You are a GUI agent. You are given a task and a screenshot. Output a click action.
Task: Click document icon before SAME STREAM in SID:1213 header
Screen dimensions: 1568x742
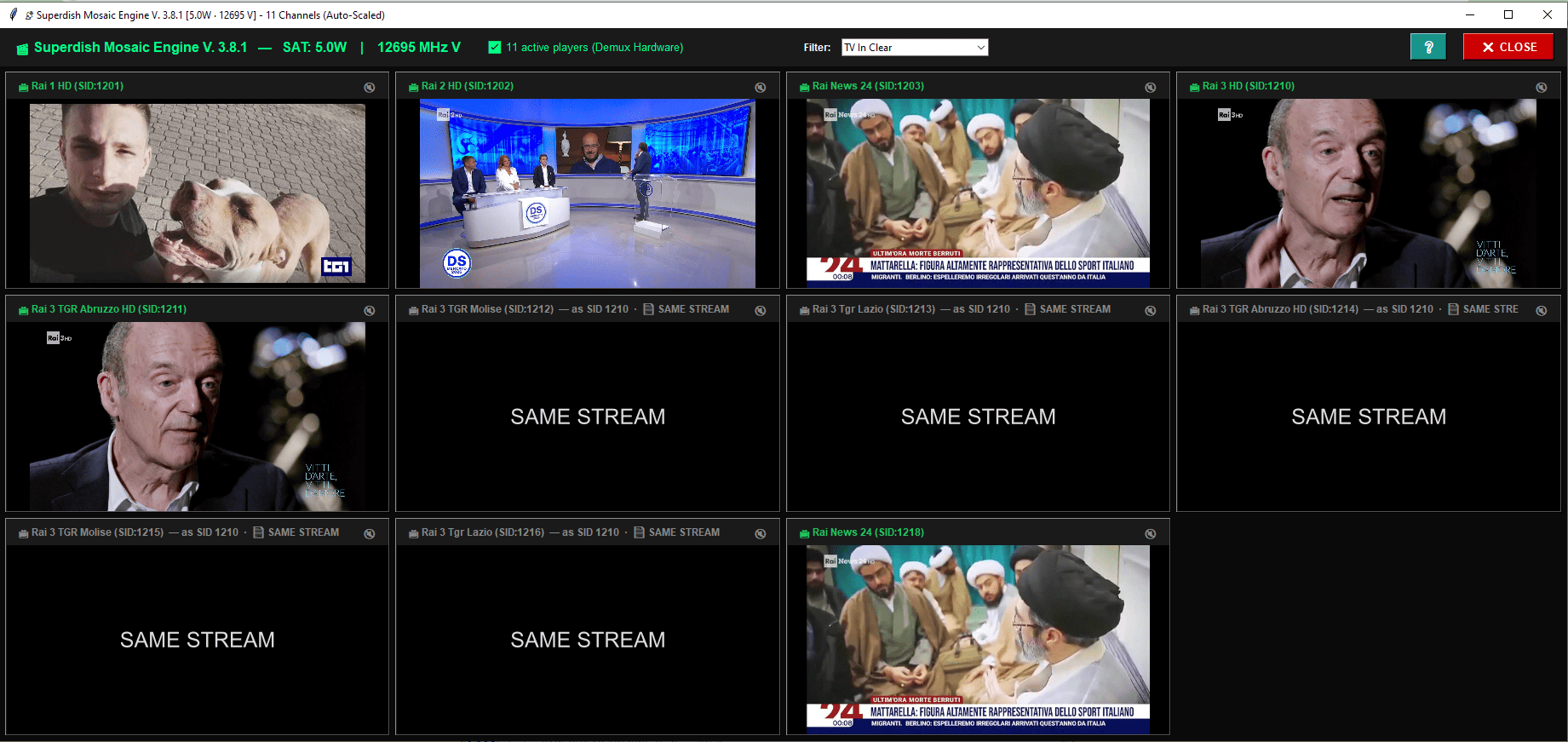coord(1031,309)
